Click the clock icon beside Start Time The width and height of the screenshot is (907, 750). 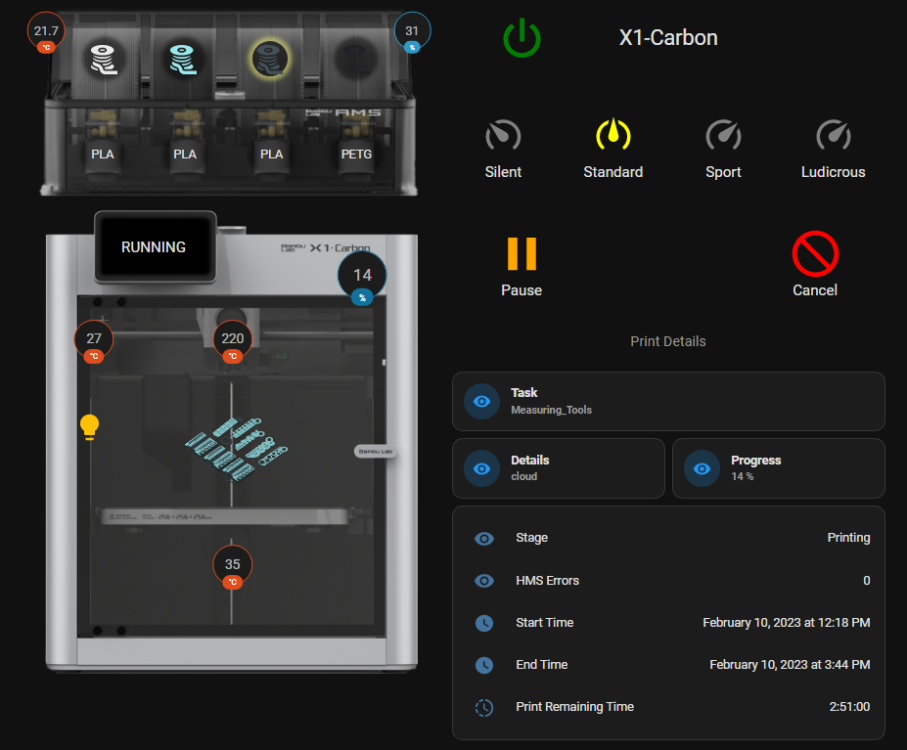tap(484, 623)
